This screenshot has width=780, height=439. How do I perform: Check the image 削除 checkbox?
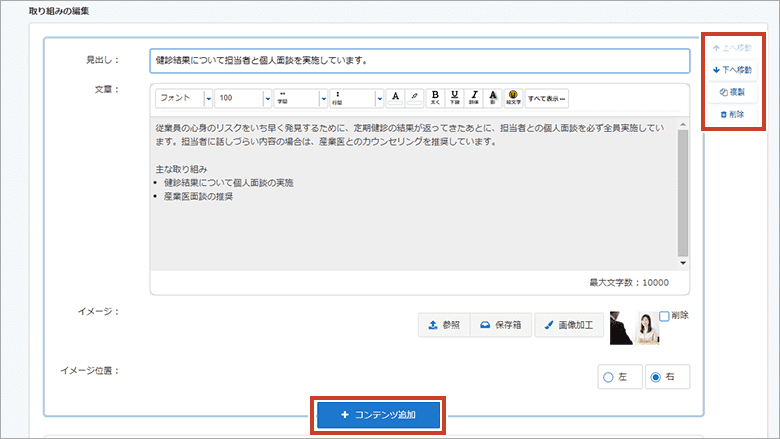coord(665,316)
